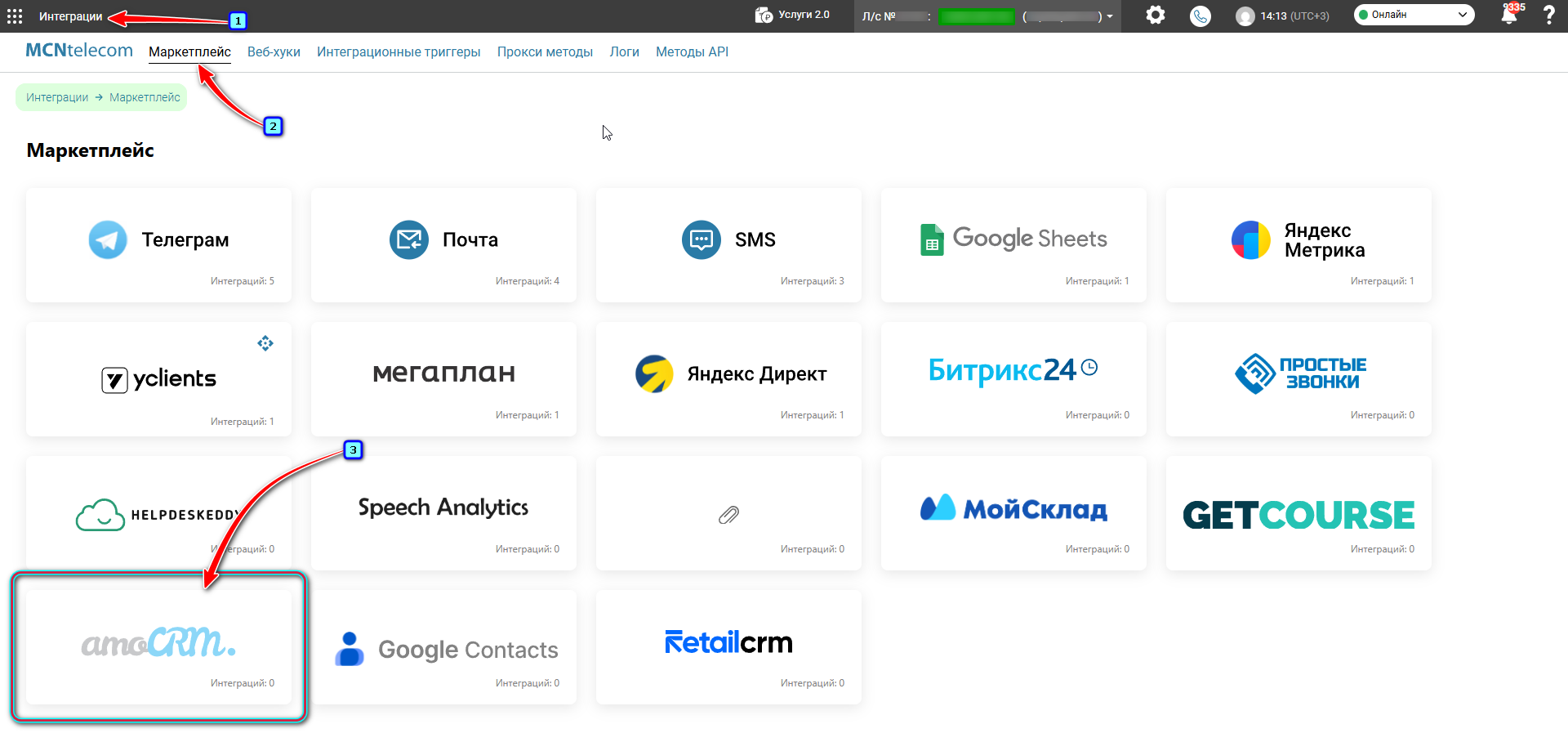Open Прокси методы tab

pyautogui.click(x=545, y=51)
